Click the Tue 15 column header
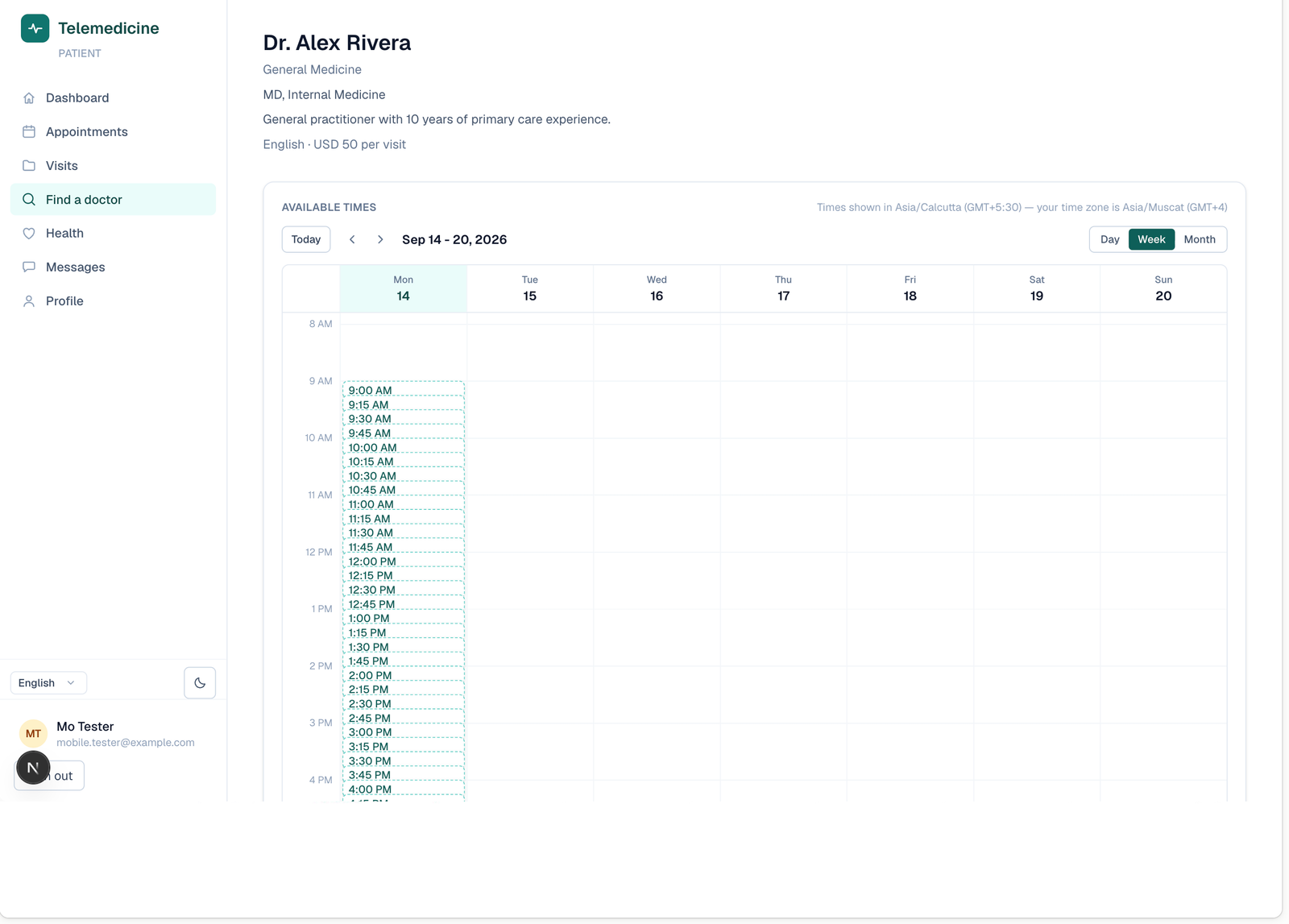The width and height of the screenshot is (1289, 924). coord(530,288)
